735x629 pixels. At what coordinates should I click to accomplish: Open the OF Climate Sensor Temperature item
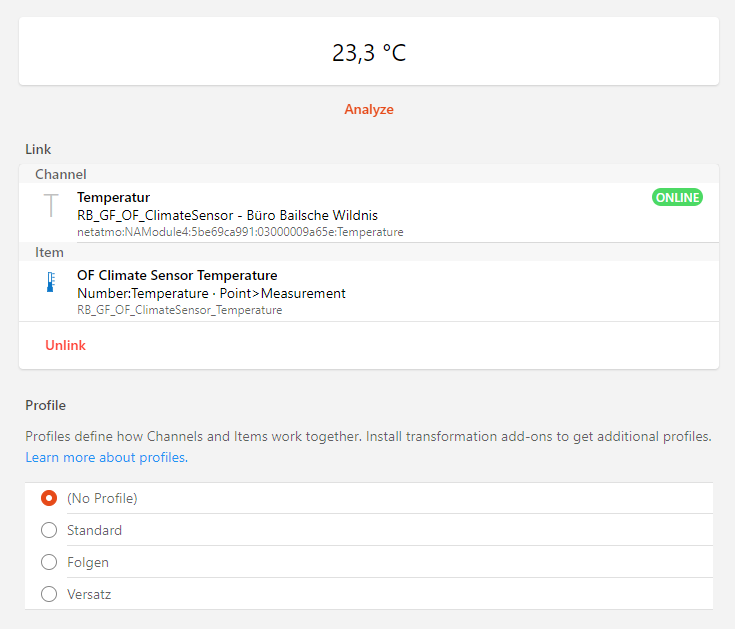pos(177,275)
